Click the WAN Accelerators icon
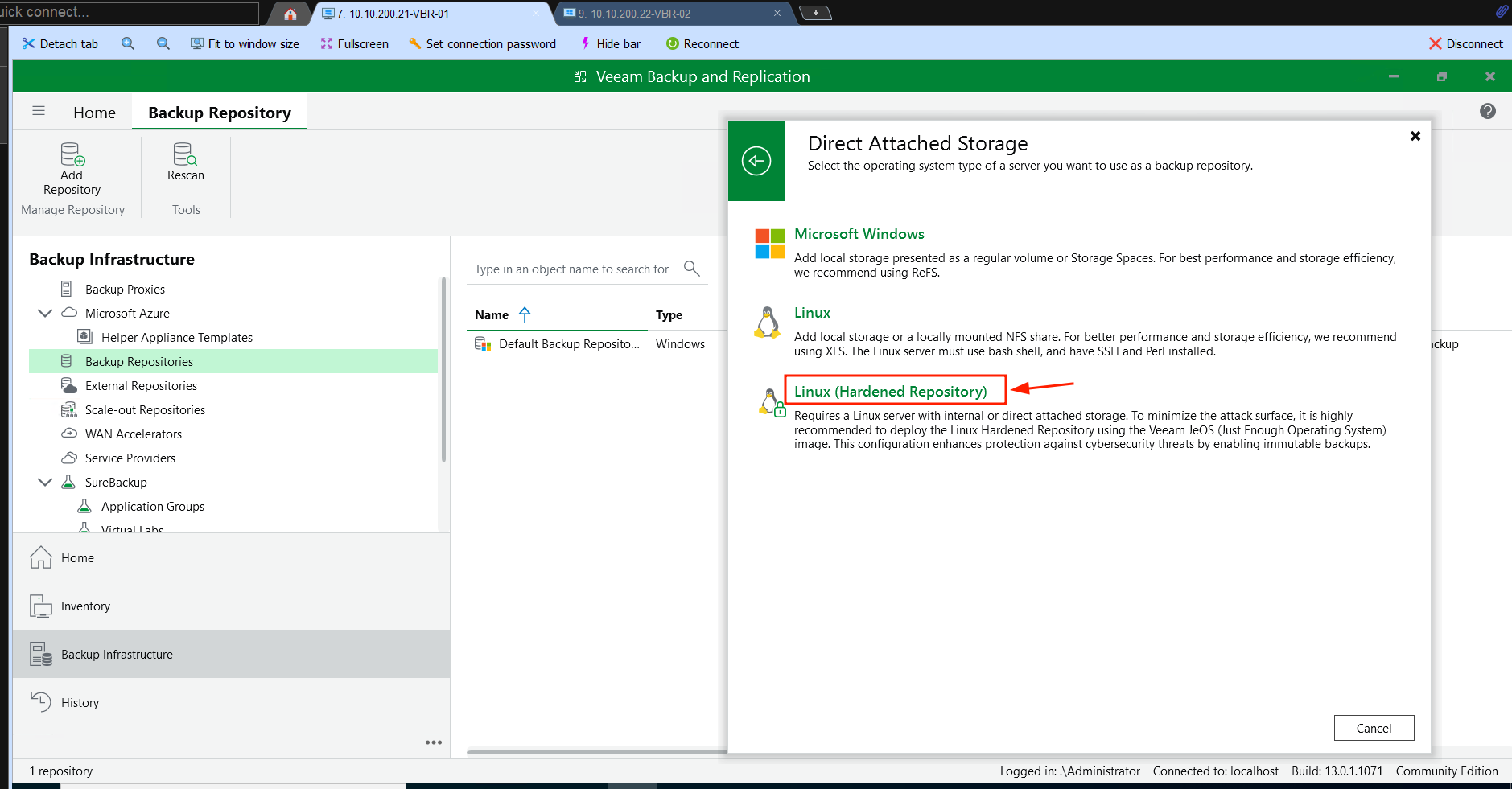Viewport: 1512px width, 789px height. click(70, 434)
